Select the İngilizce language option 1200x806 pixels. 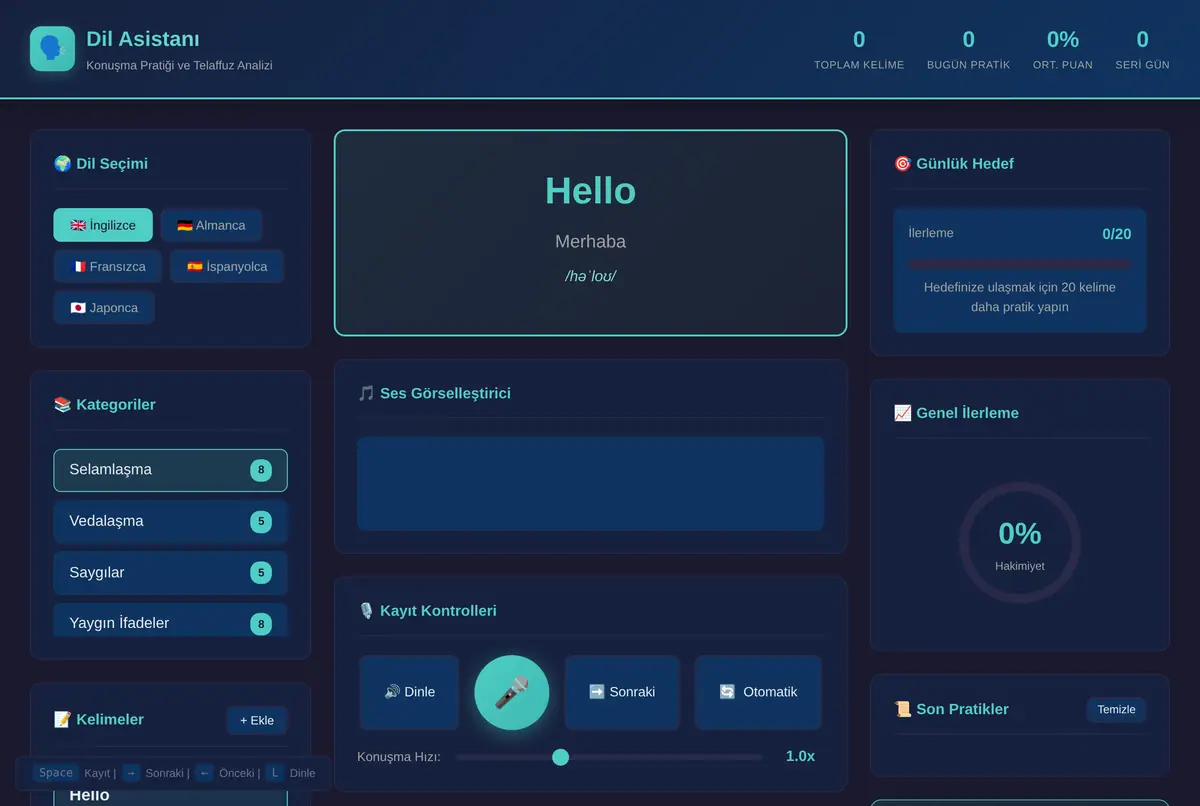coord(103,225)
